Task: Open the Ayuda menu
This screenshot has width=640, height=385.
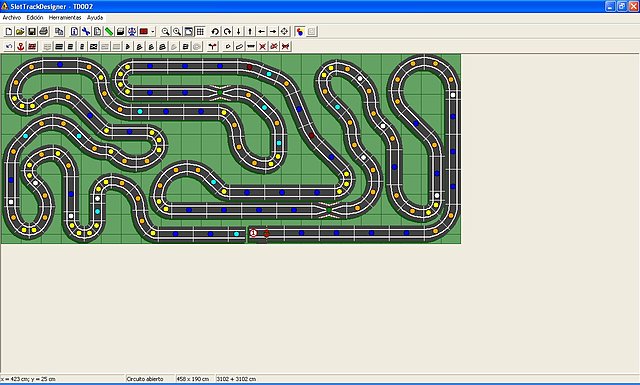Action: 95,18
